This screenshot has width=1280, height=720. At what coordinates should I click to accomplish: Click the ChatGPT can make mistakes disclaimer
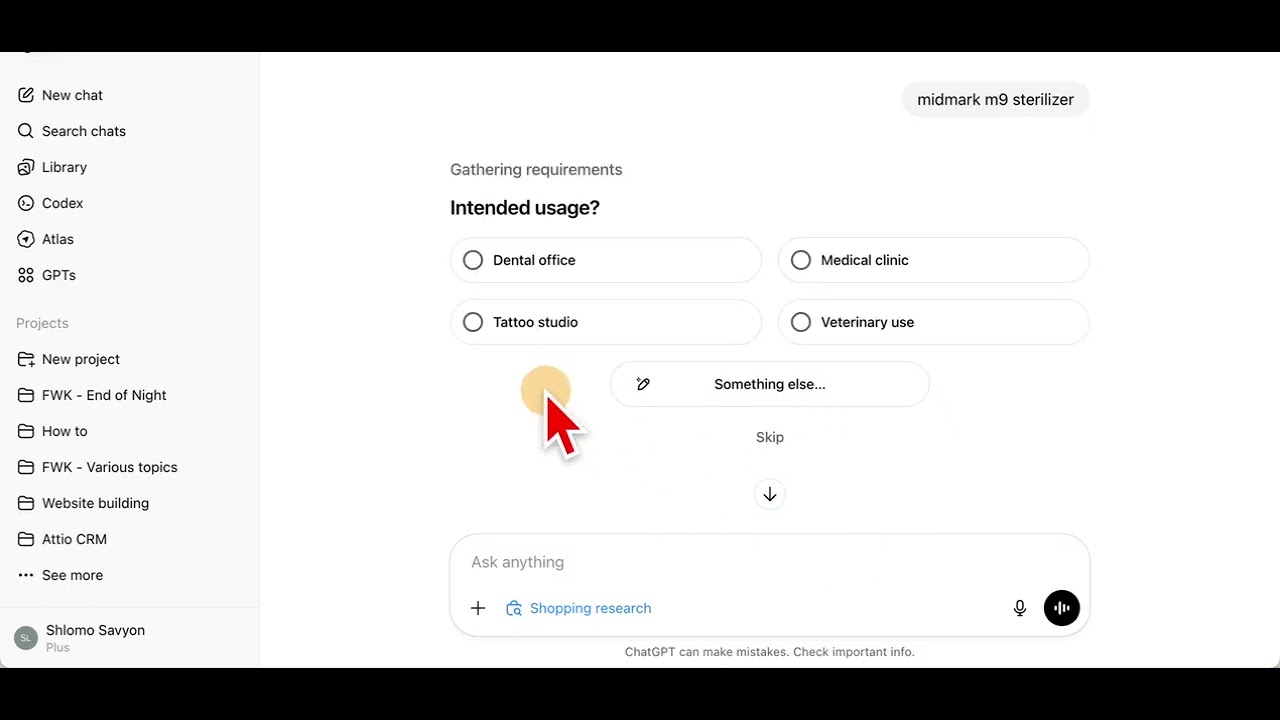(770, 652)
